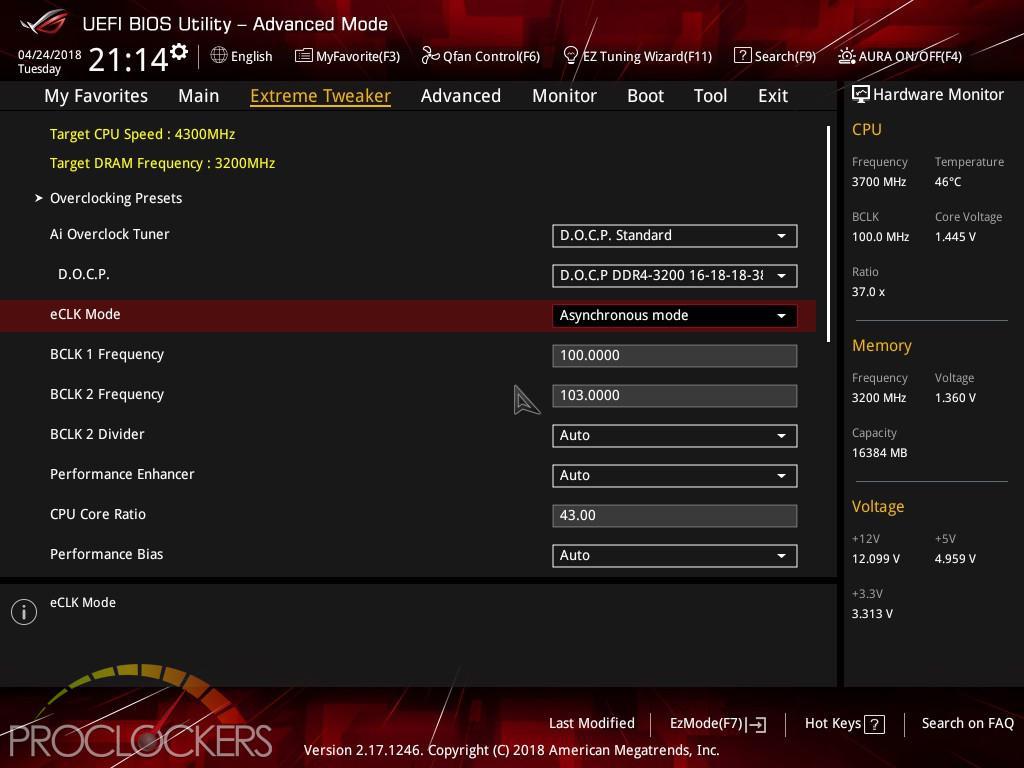Launch EZ Tuning Wizard(F11)
Image resolution: width=1024 pixels, height=768 pixels.
(x=637, y=56)
